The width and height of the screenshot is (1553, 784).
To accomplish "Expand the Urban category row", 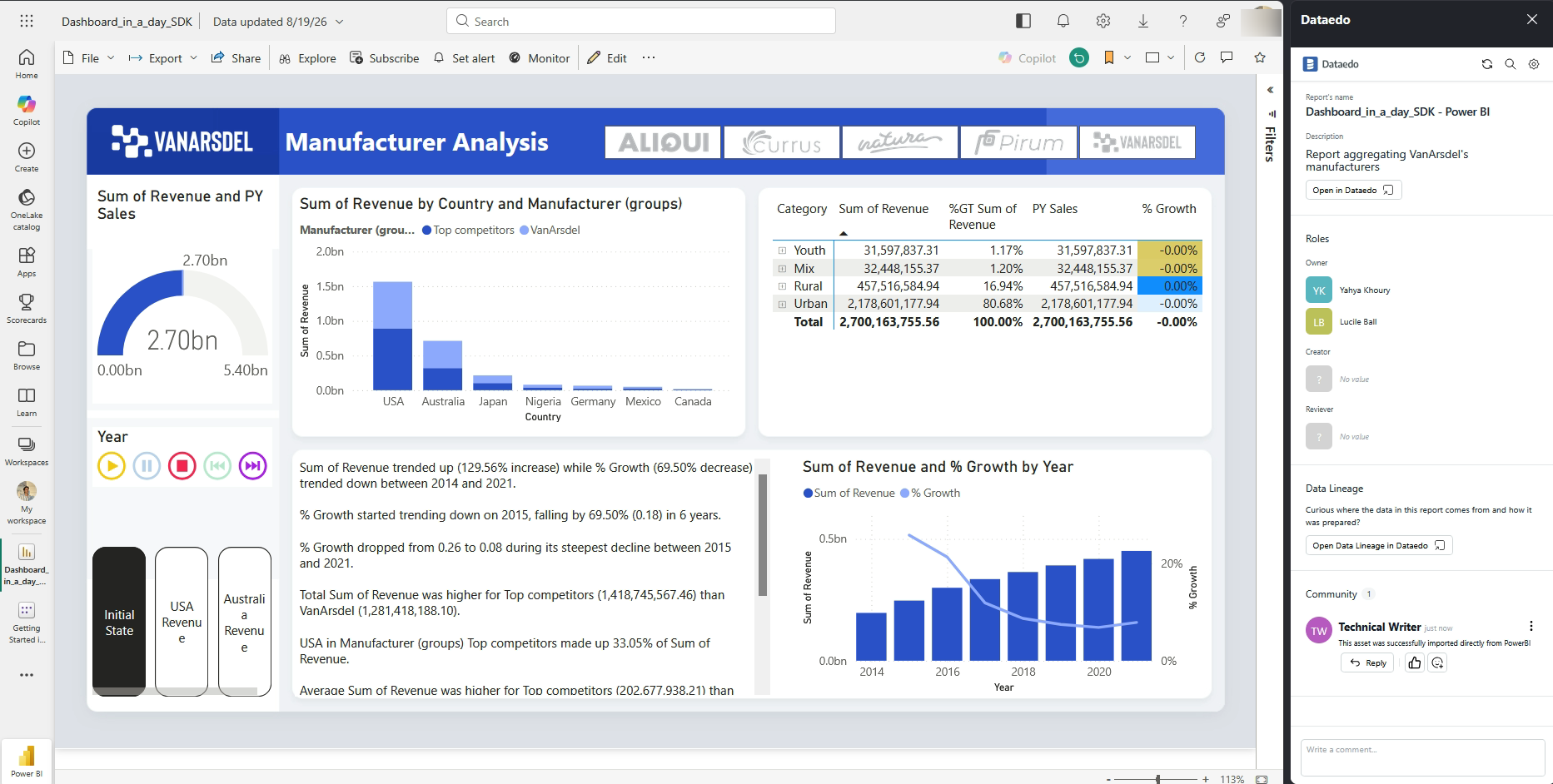I will click(x=782, y=305).
